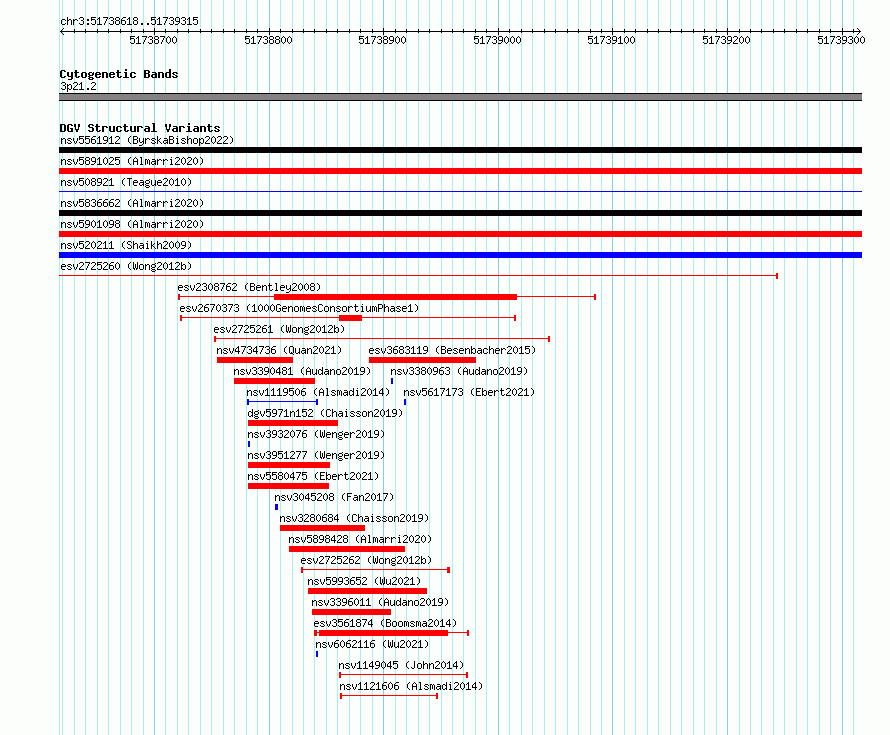Open variant nsv5993652 (Wu2021)
The width and height of the screenshot is (890, 735).
point(364,581)
